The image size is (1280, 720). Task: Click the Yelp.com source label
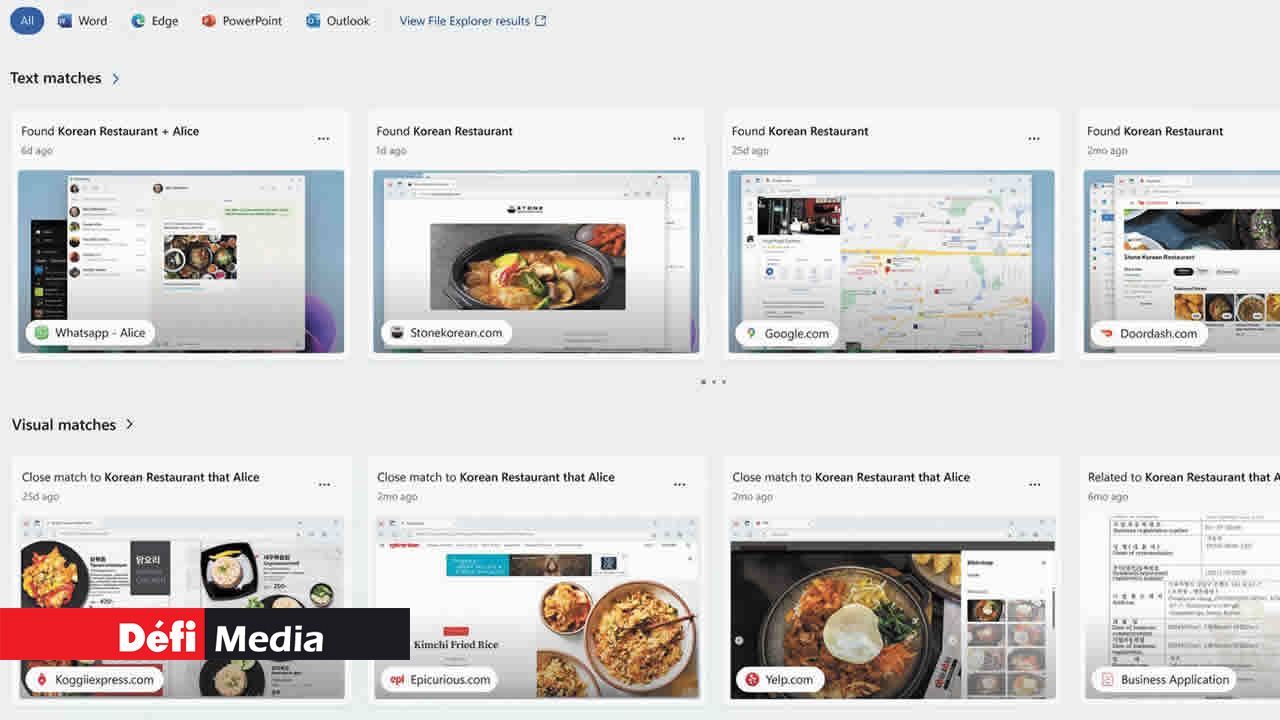coord(778,679)
